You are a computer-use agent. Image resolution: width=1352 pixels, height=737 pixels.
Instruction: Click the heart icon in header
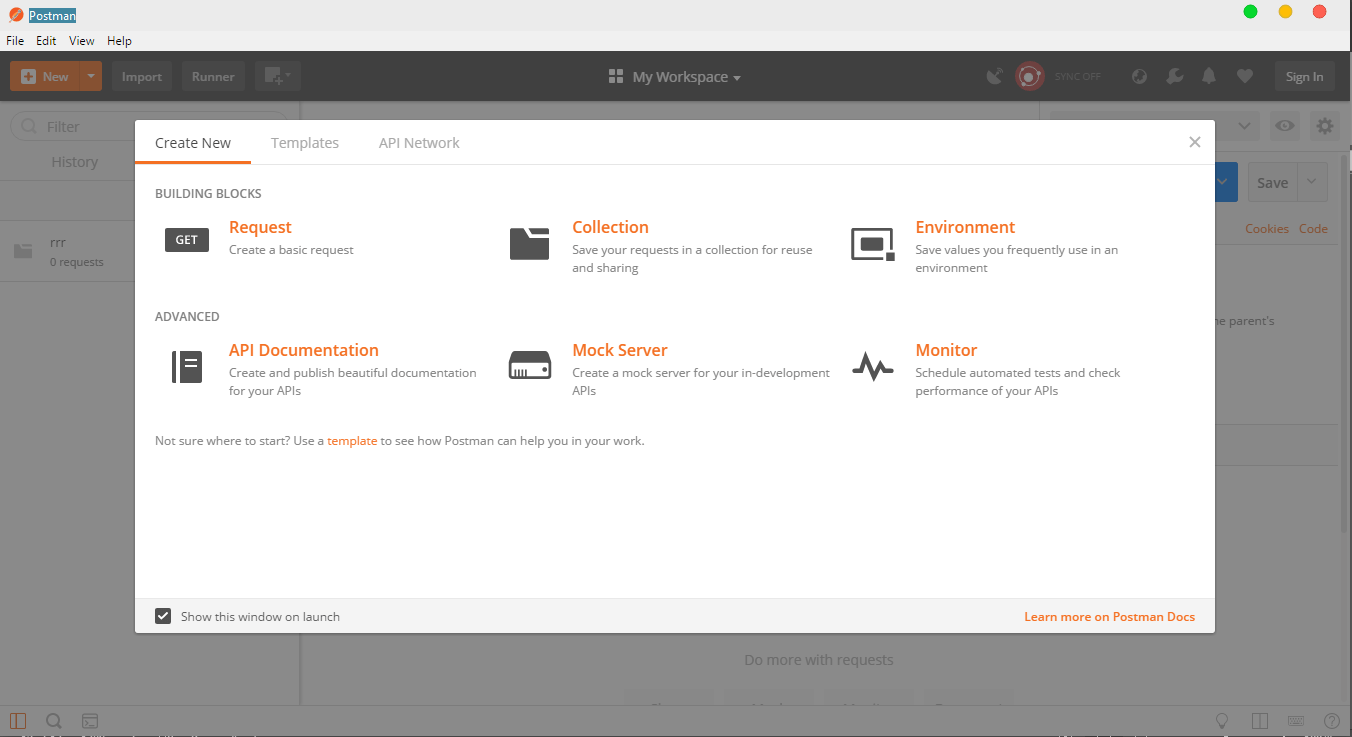click(1245, 77)
